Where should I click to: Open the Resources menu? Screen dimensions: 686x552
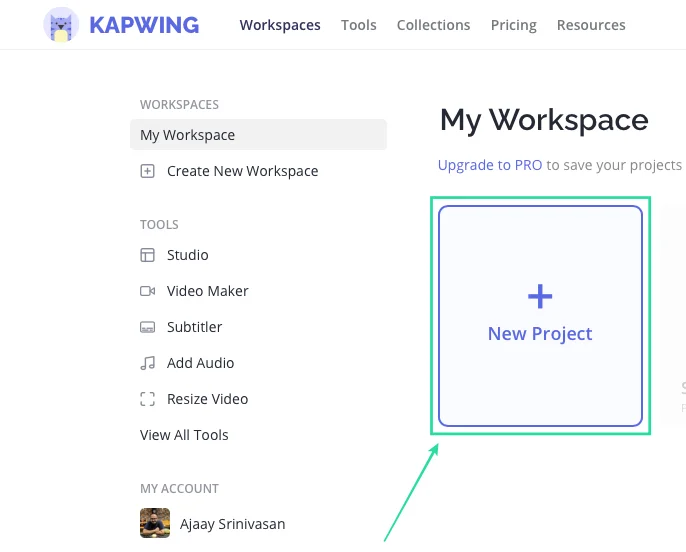[590, 25]
